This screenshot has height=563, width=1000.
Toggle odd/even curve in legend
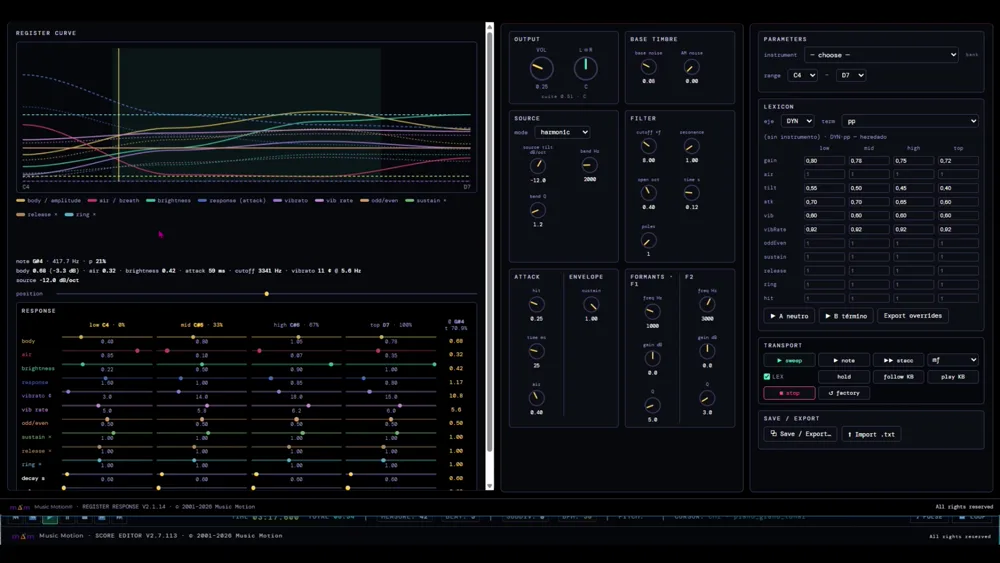tap(379, 200)
